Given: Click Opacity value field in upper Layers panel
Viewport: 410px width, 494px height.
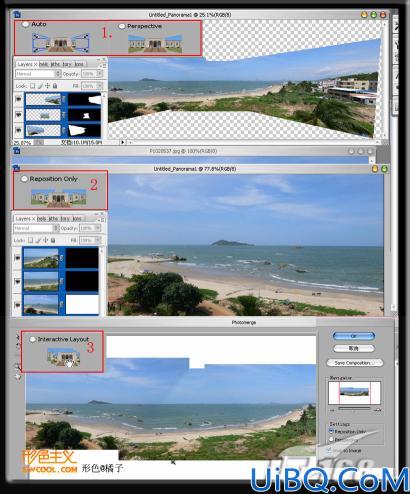Looking at the screenshot, I should coord(89,74).
